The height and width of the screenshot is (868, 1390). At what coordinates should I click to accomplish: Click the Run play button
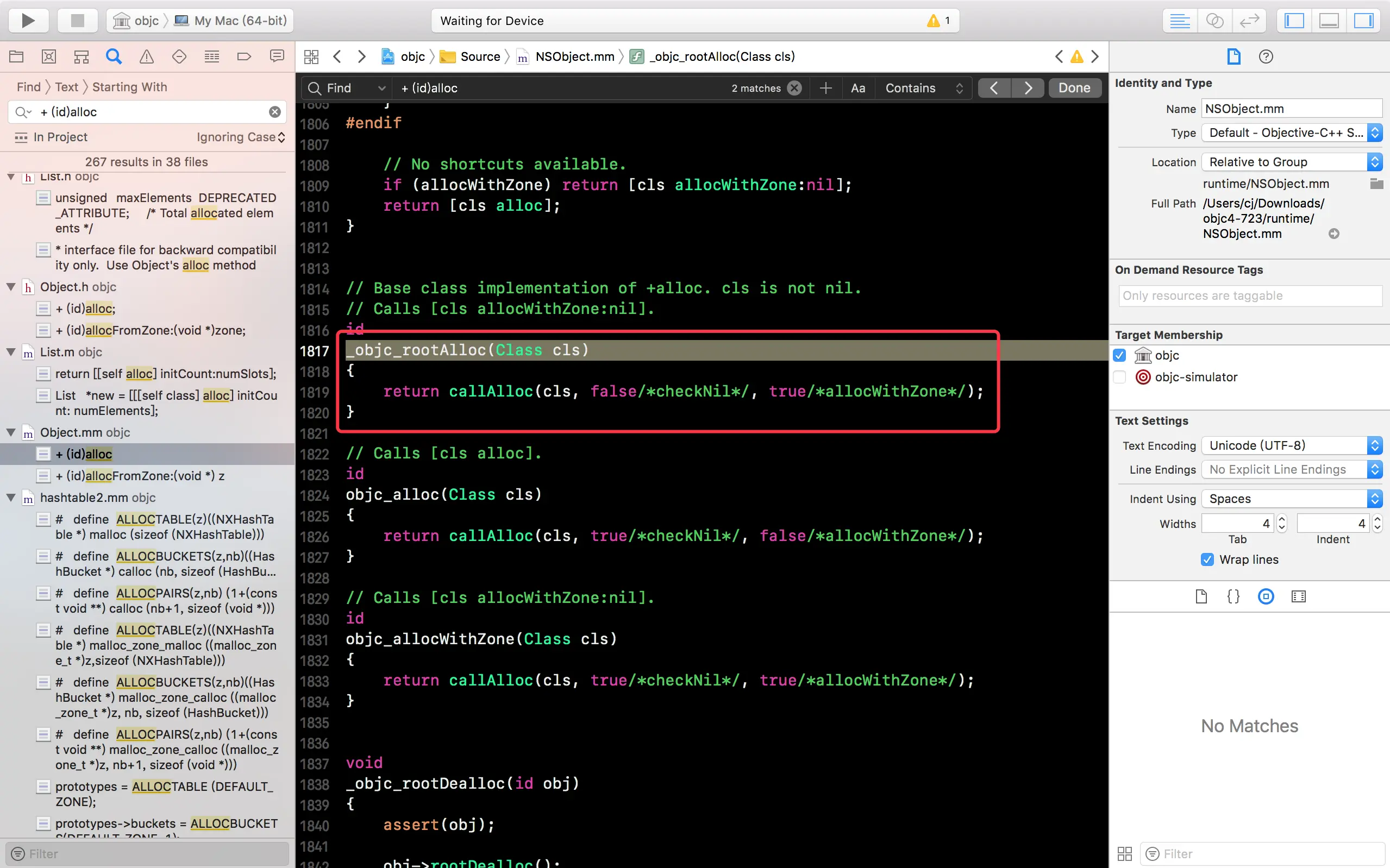click(28, 21)
